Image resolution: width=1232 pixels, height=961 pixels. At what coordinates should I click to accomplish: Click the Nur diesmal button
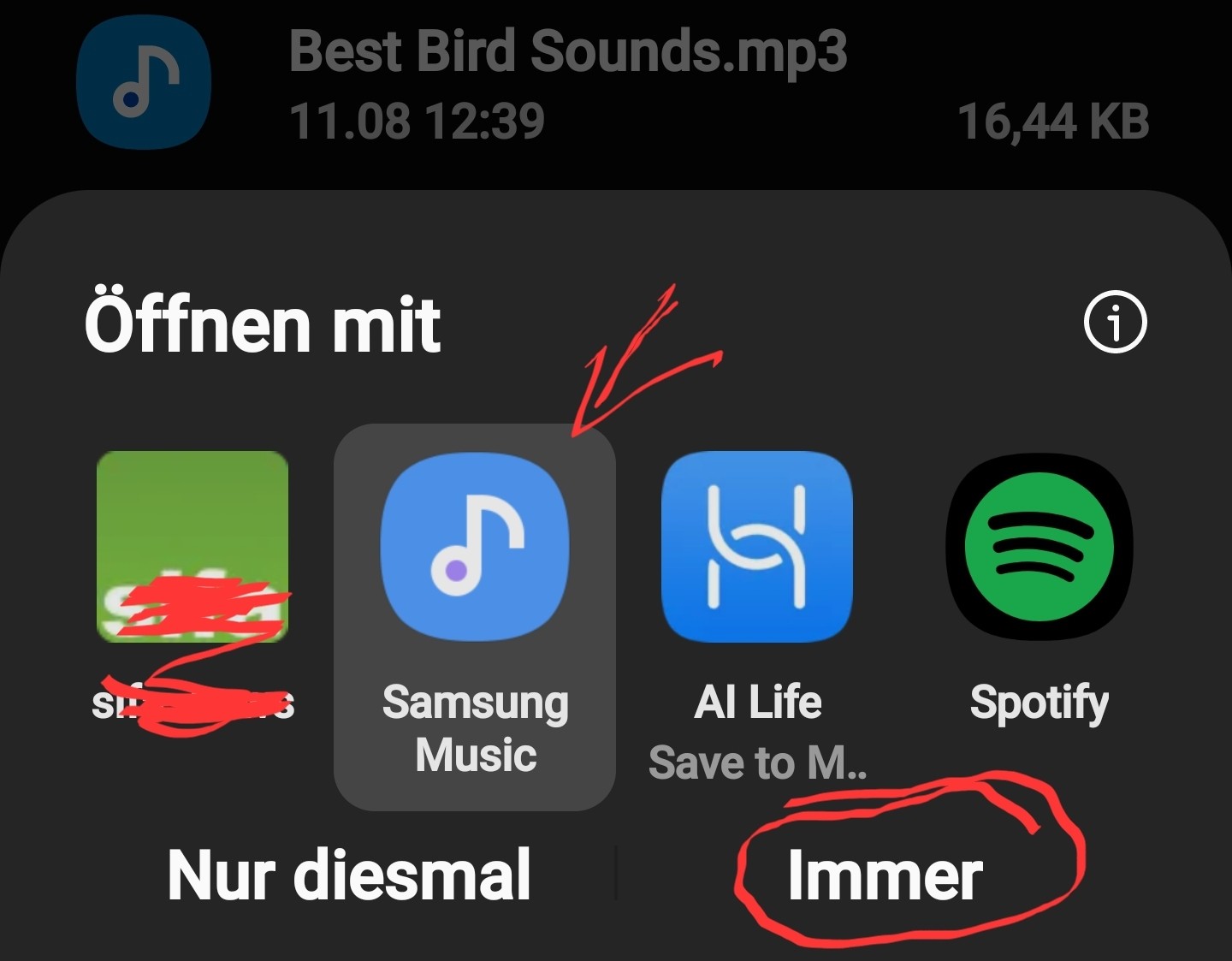(349, 875)
